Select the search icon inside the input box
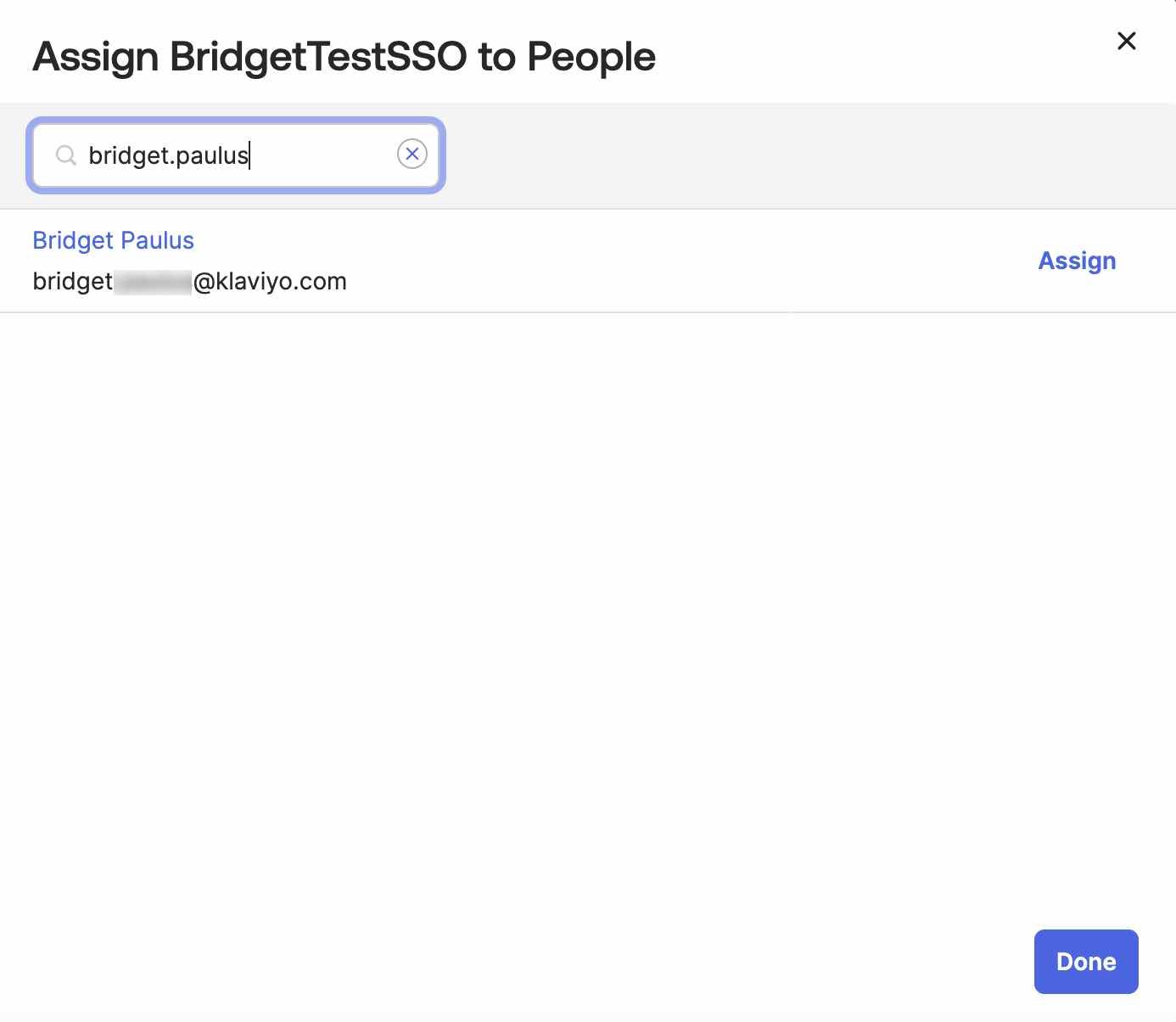Viewport: 1176px width, 1022px height. [66, 155]
